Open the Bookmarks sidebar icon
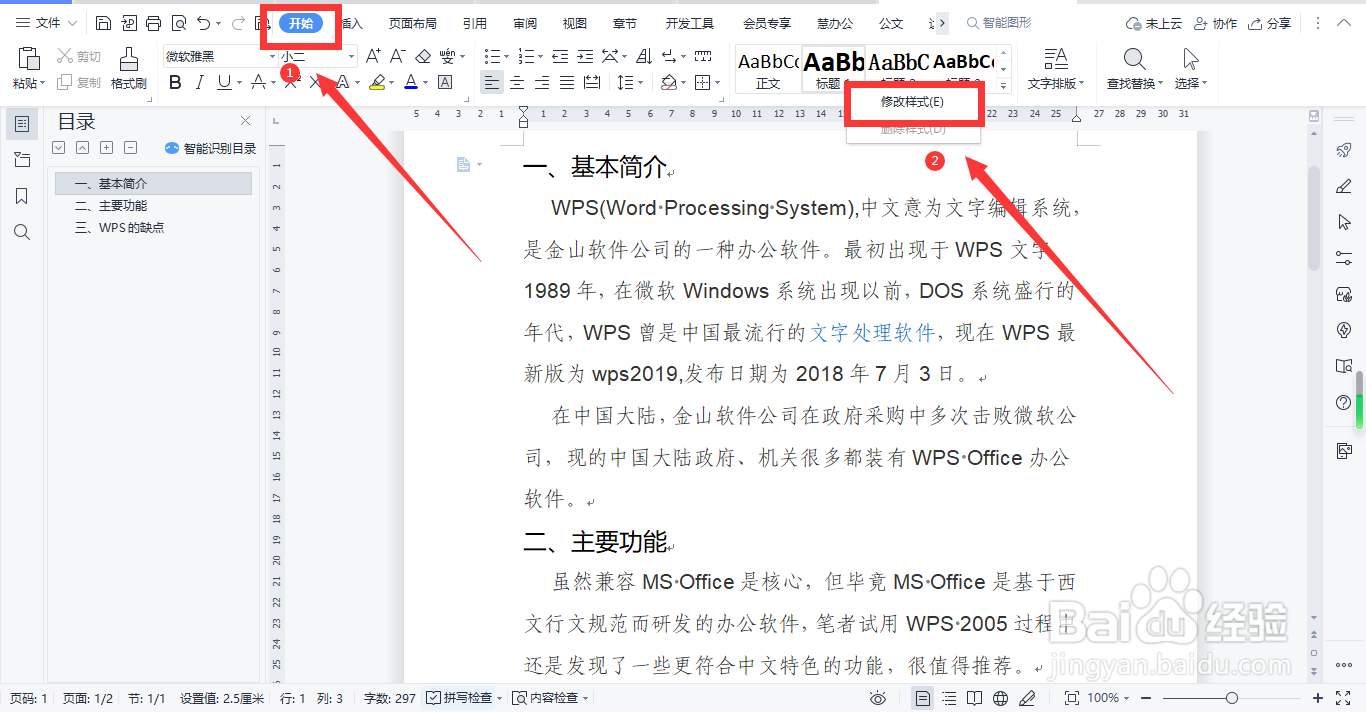Image resolution: width=1366 pixels, height=712 pixels. 22,196
